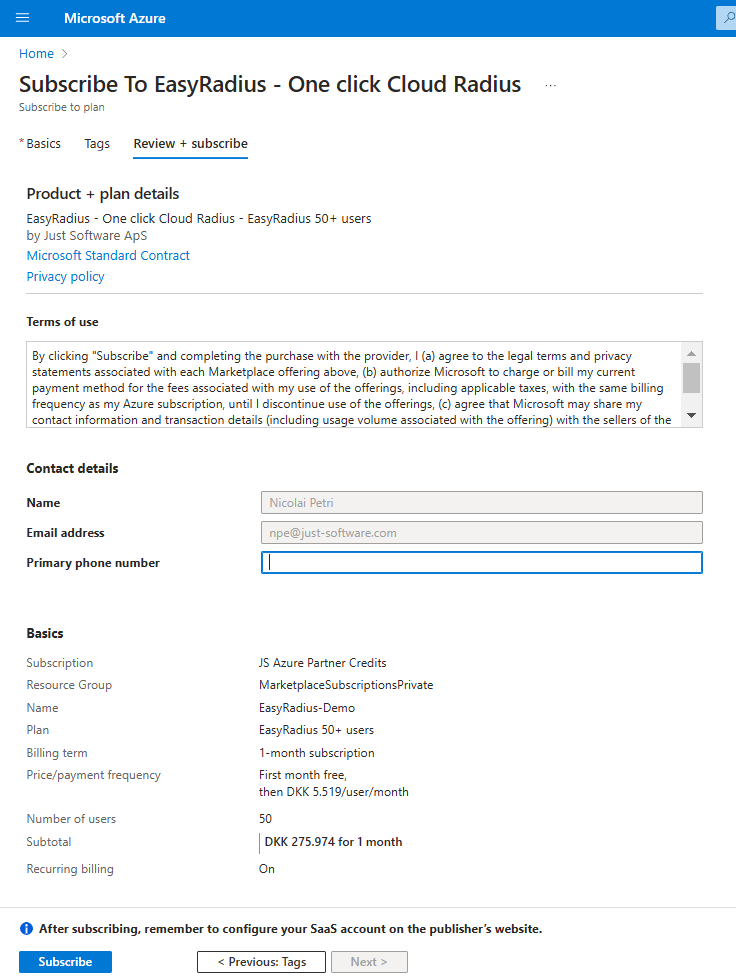This screenshot has width=736, height=980.
Task: Click the Name contact field
Action: coord(482,502)
